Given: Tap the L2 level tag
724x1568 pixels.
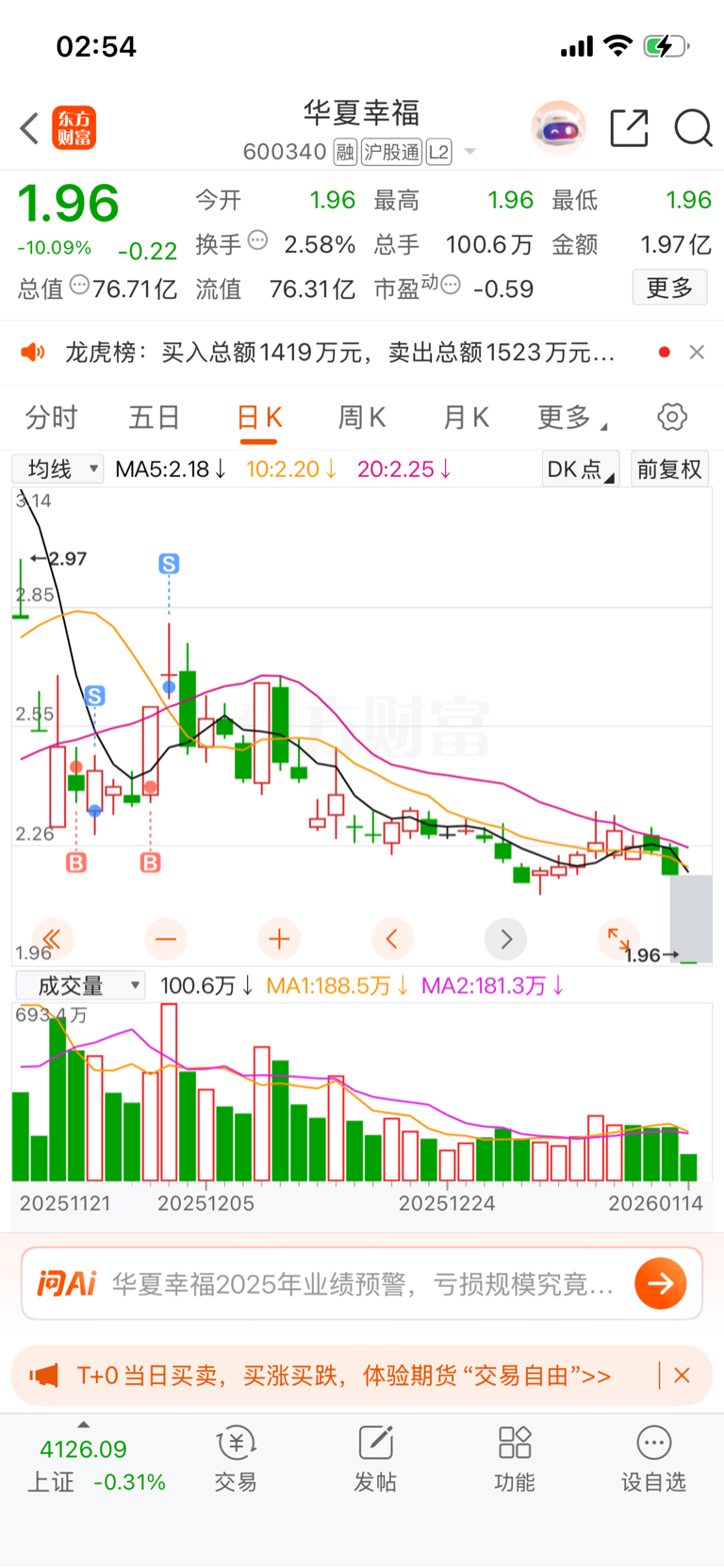Looking at the screenshot, I should (439, 152).
